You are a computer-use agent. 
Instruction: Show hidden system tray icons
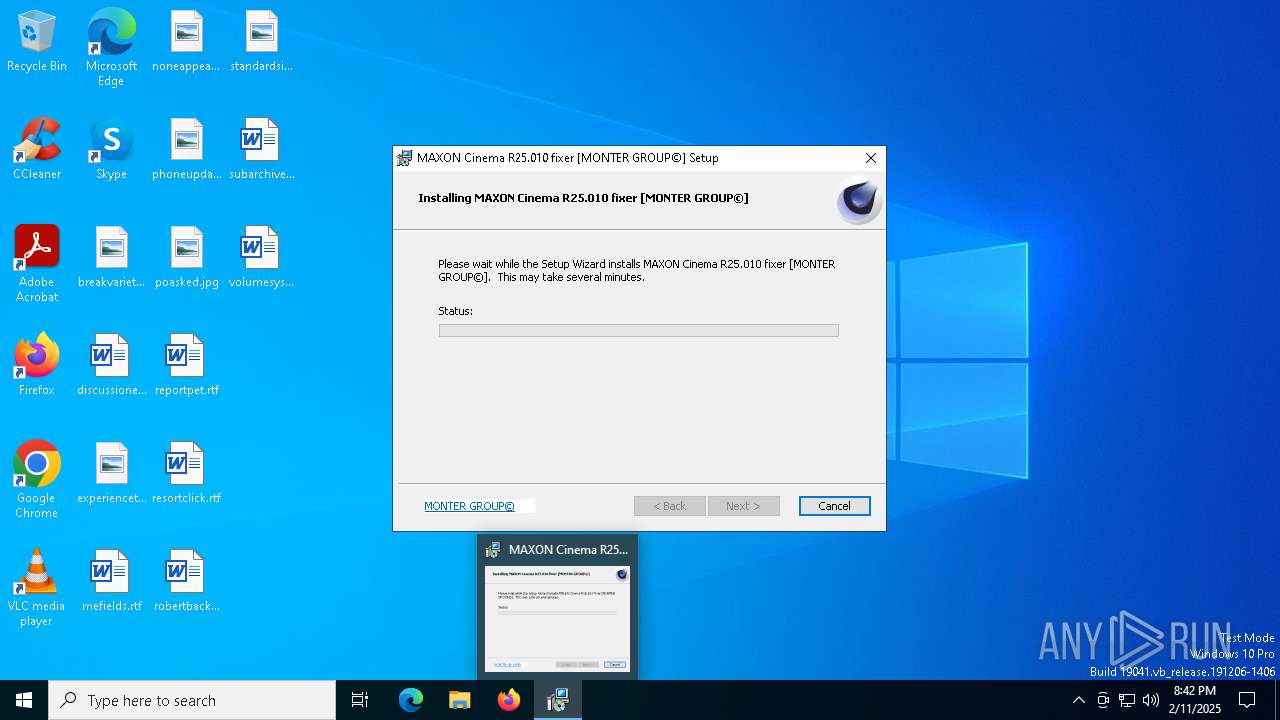coord(1078,700)
